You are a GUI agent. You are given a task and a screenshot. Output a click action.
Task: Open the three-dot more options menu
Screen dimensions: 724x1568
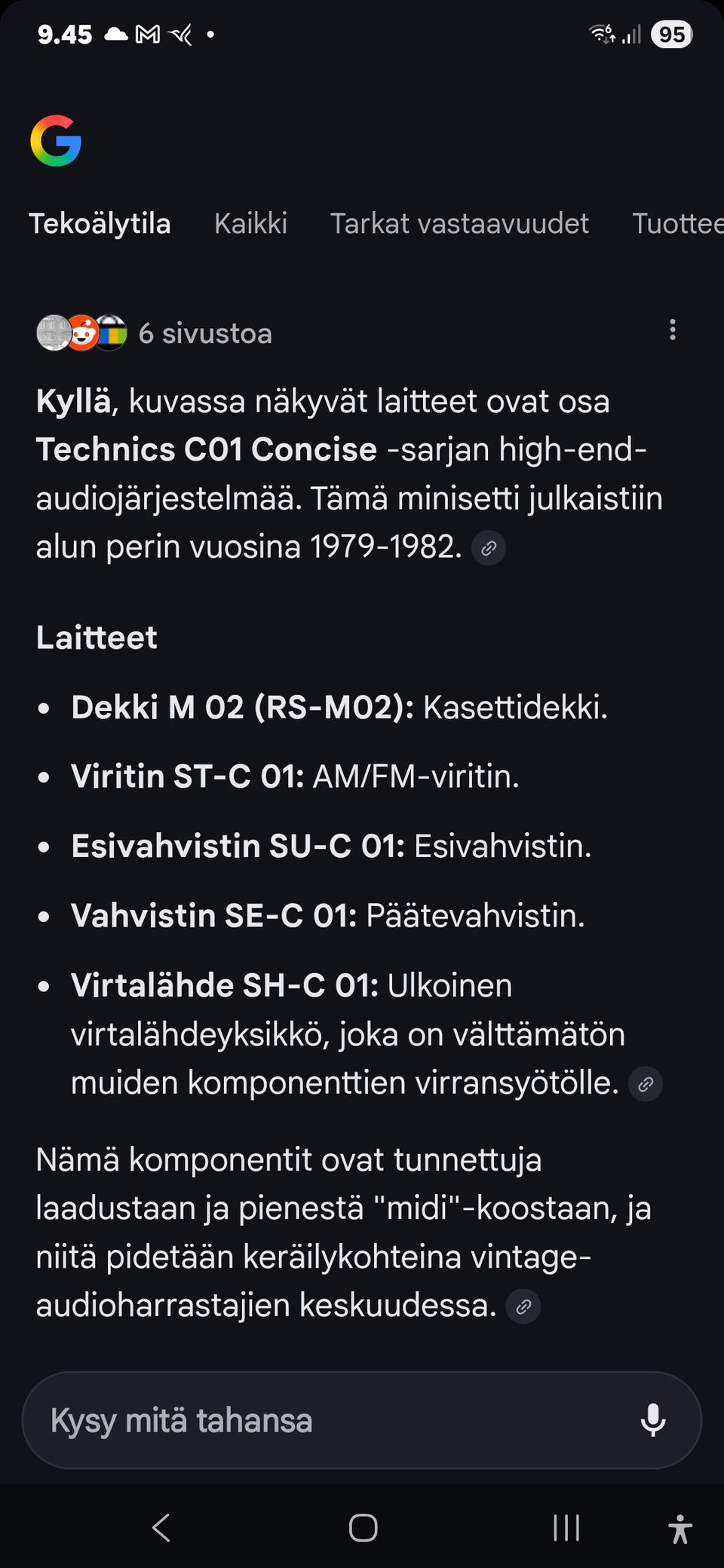(x=672, y=329)
